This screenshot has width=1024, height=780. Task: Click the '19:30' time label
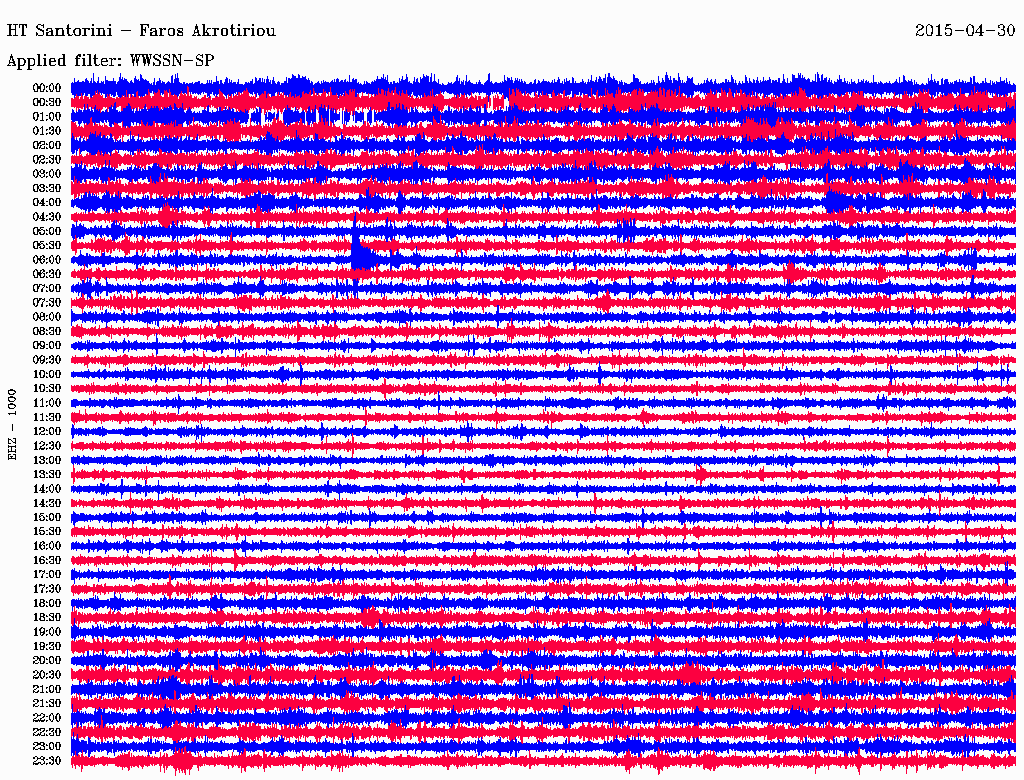[47, 646]
